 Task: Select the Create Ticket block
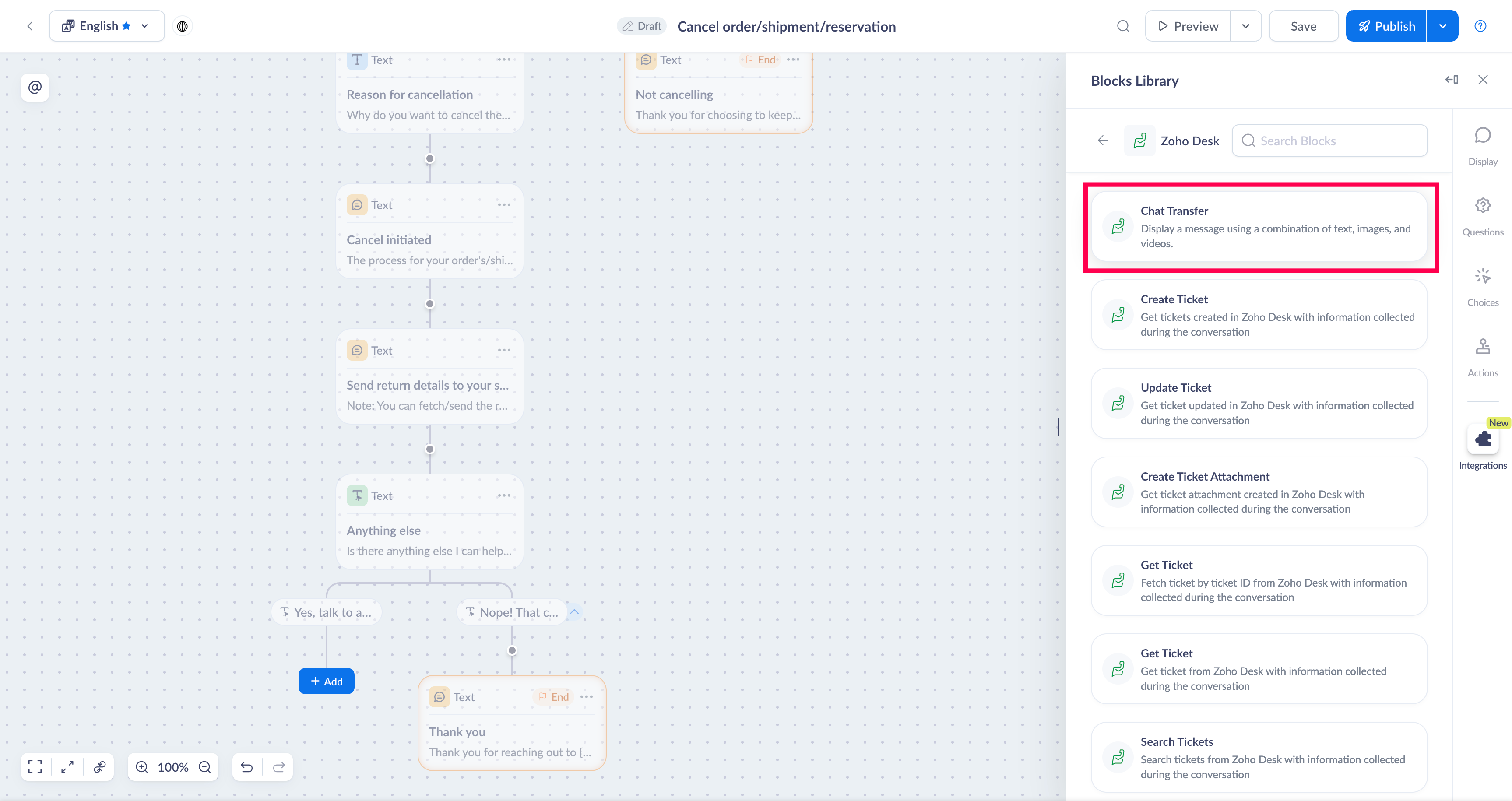tap(1259, 315)
